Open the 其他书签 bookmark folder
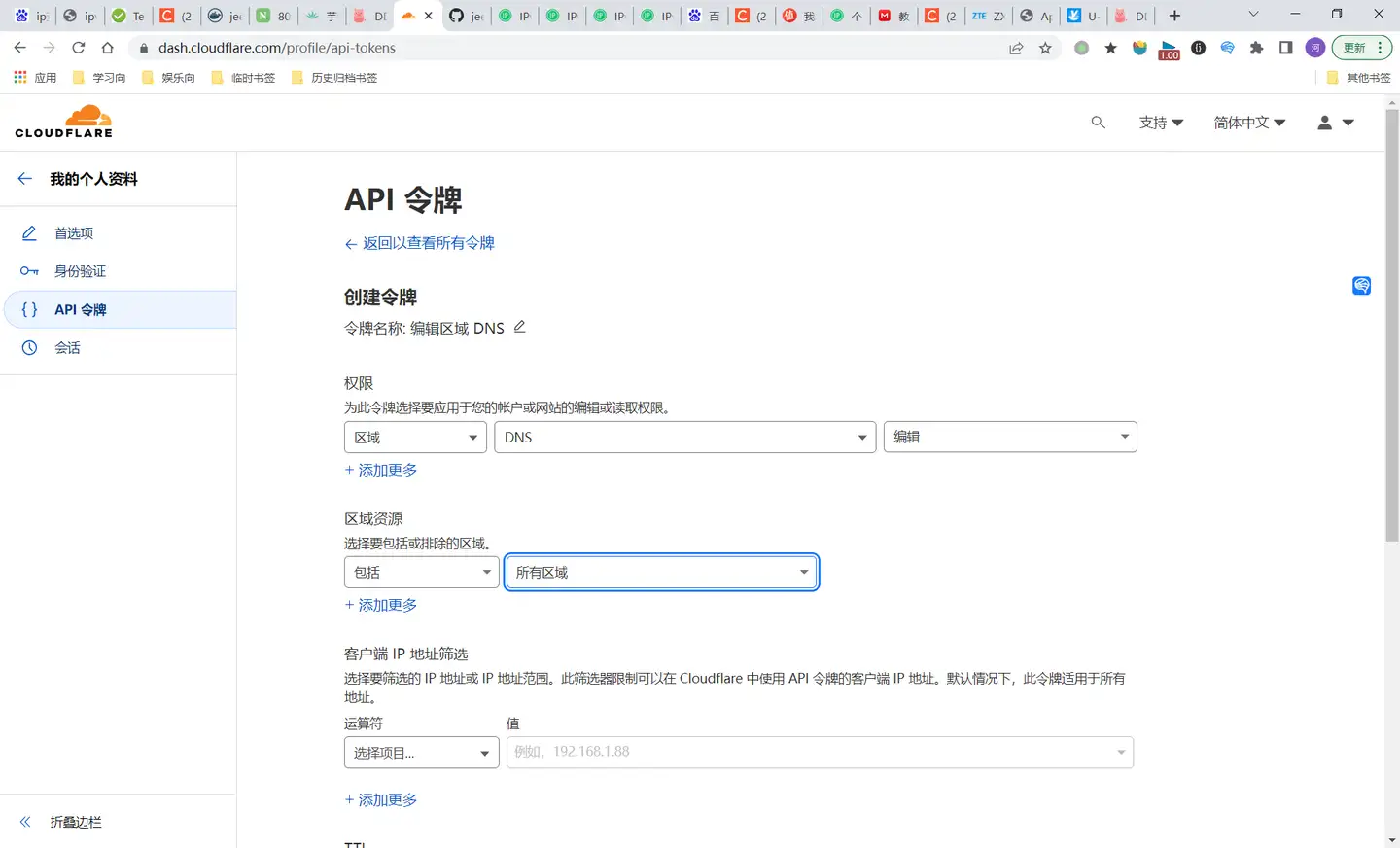 coord(1358,78)
